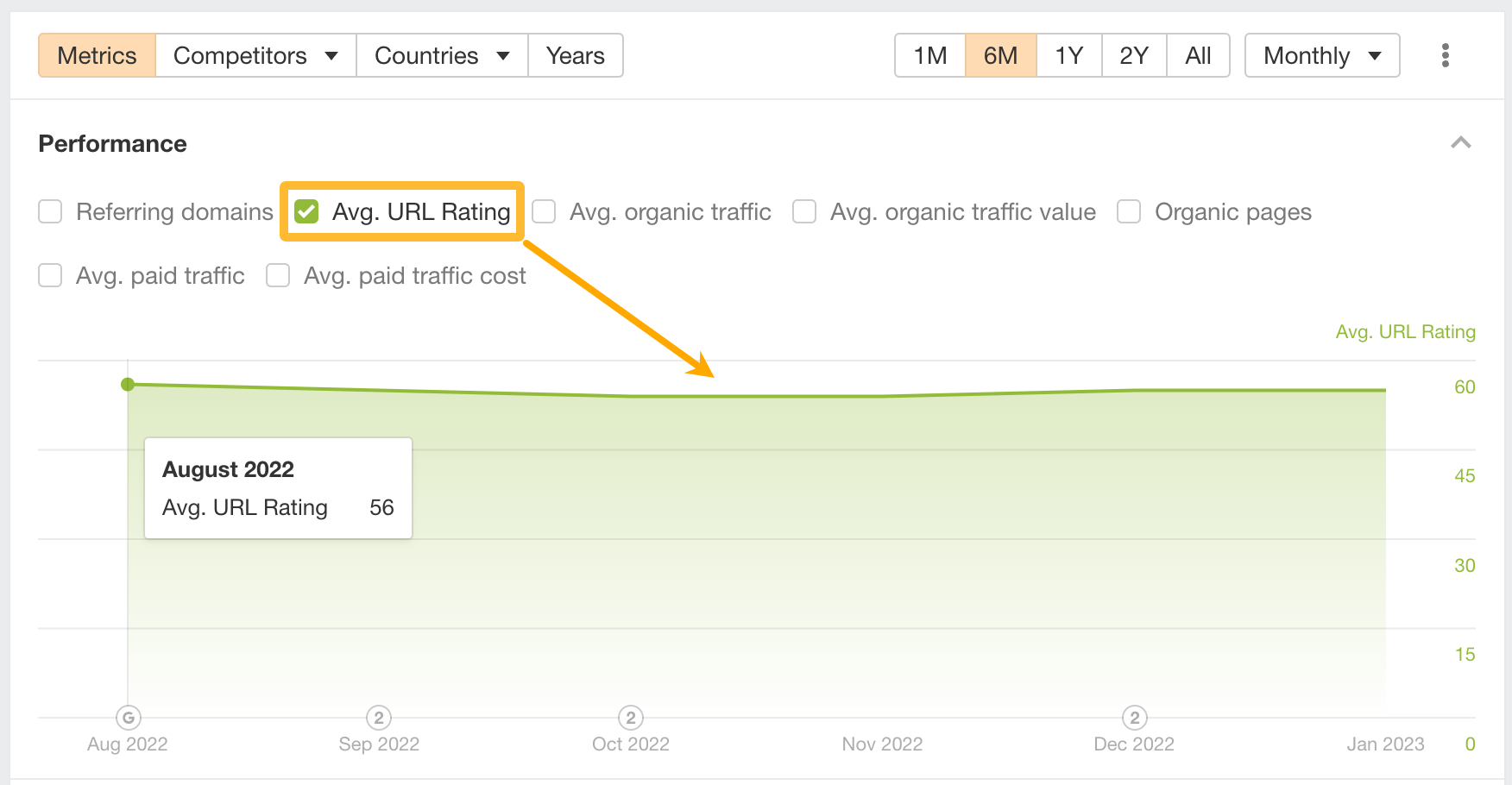The image size is (1512, 785).
Task: Uncheck Avg. URL Rating
Action: tap(306, 211)
